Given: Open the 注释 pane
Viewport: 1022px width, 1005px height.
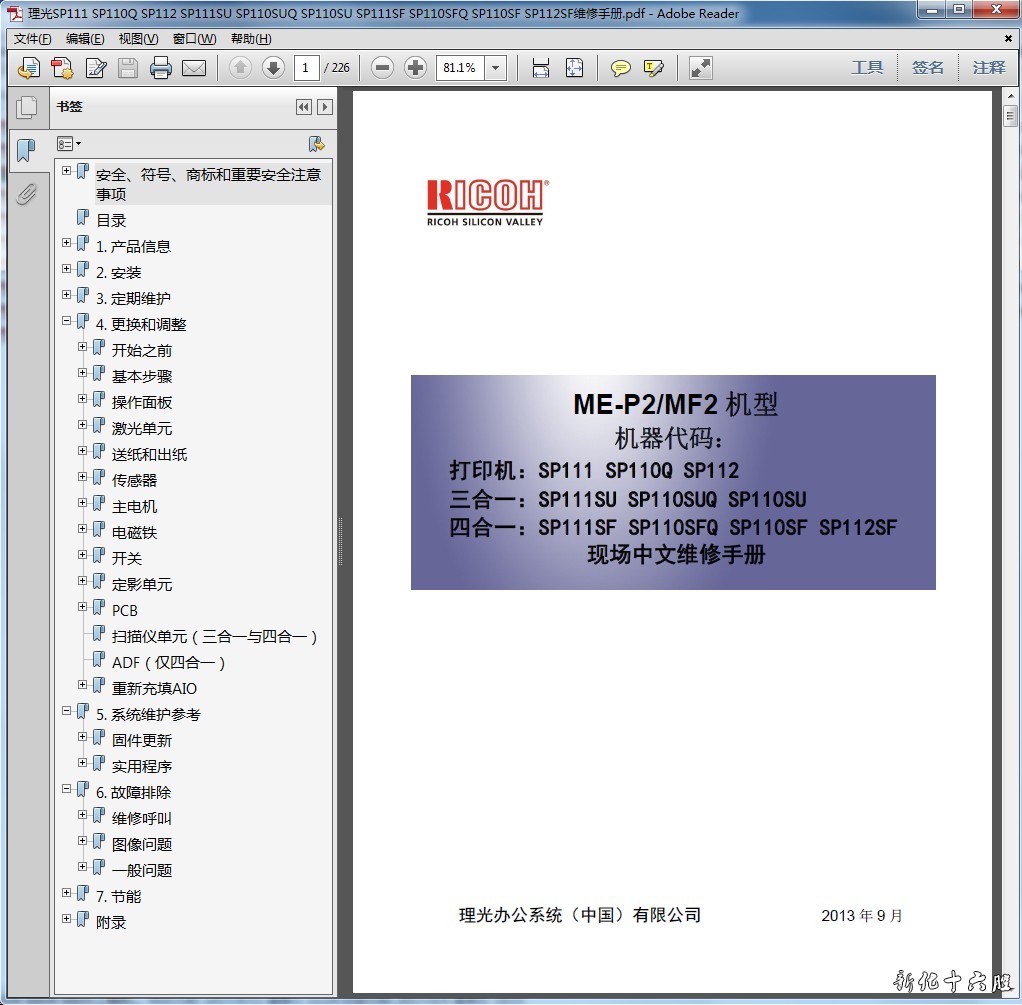Looking at the screenshot, I should coord(989,68).
